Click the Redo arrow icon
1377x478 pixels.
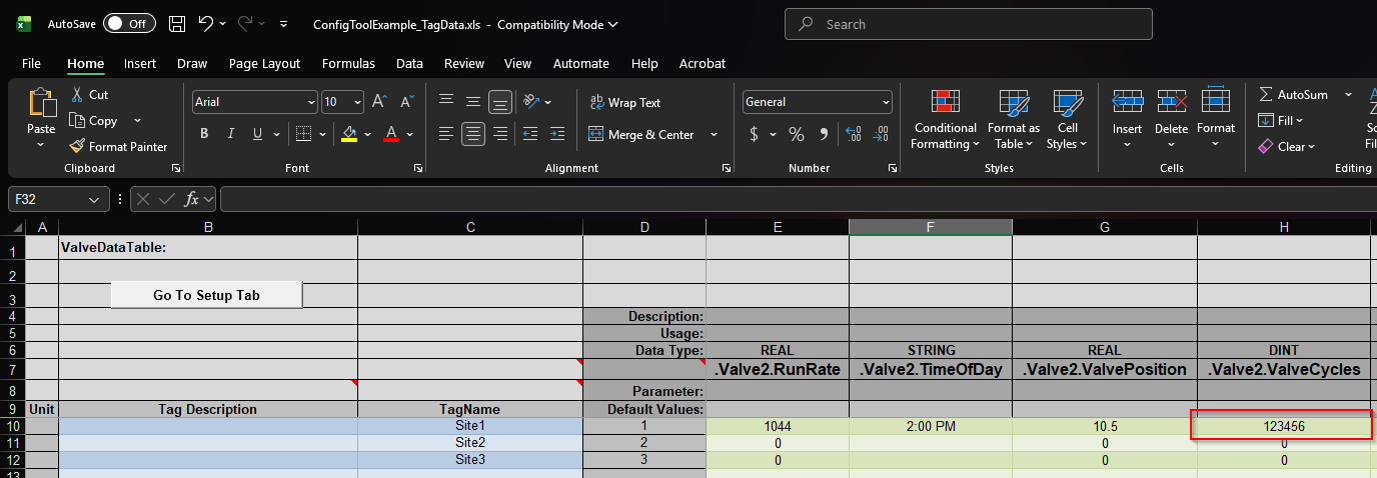247,23
